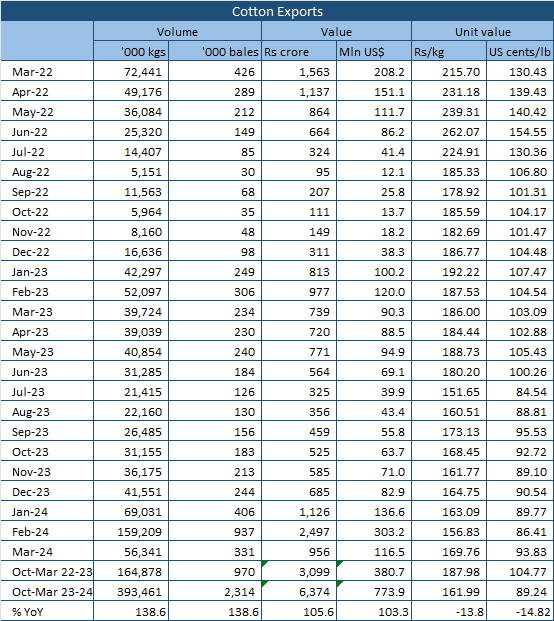Click the green error indicator on 6,374 cell
Viewport: 554px width, 621px height.
(265, 583)
